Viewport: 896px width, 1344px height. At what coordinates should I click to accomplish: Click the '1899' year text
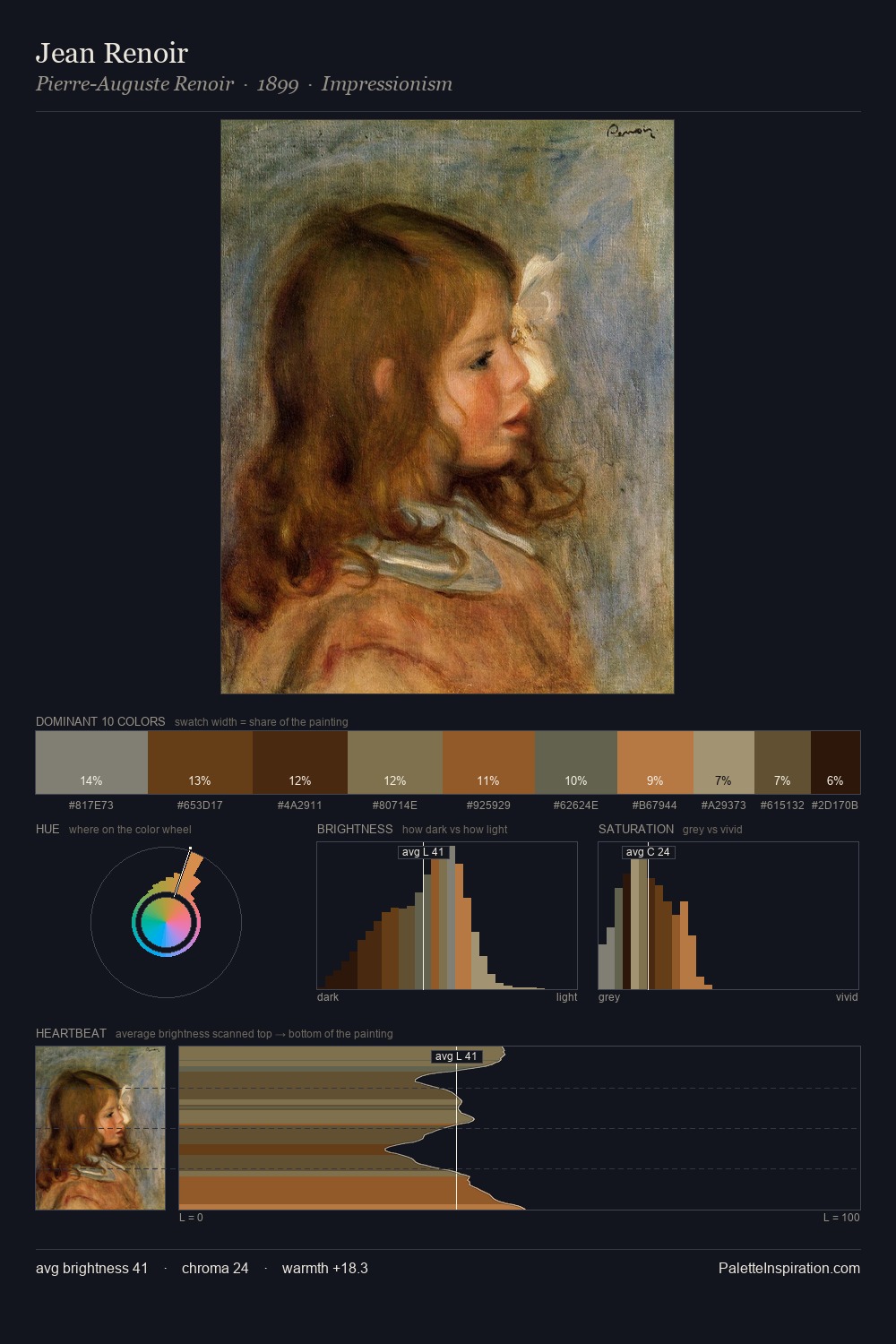278,84
